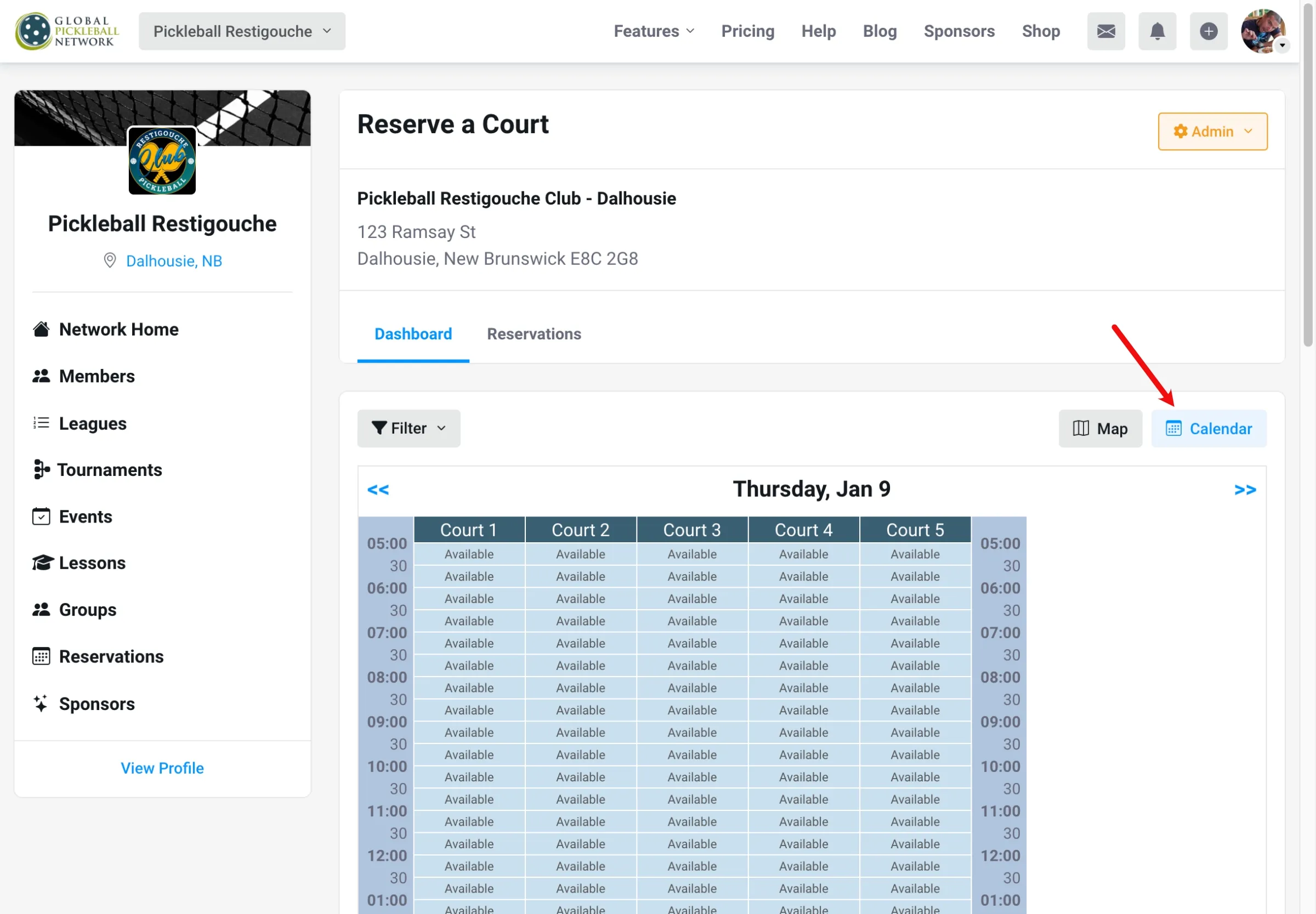1316x914 pixels.
Task: Expand the Filter dropdown
Action: click(x=409, y=428)
